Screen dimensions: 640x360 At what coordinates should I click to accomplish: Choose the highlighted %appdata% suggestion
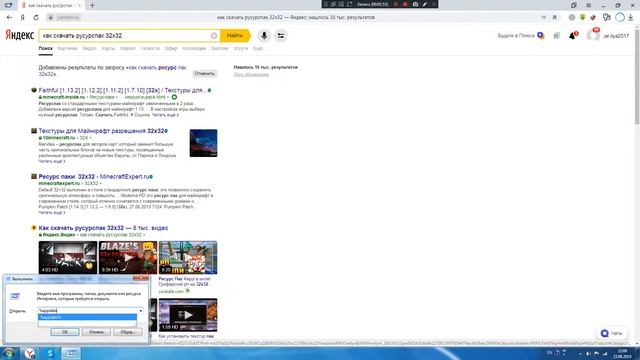(x=87, y=317)
